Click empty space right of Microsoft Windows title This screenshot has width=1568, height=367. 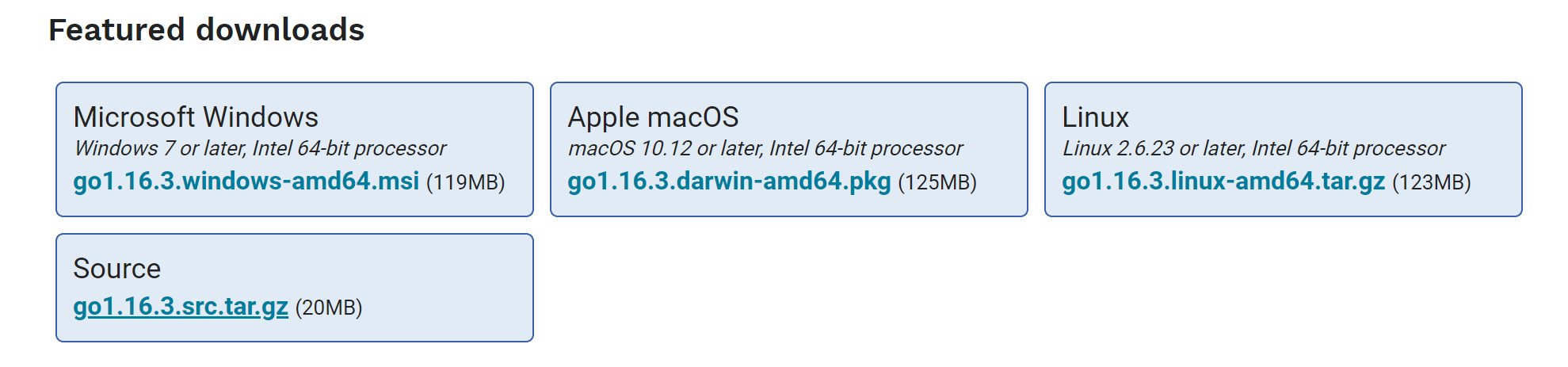tap(428, 117)
